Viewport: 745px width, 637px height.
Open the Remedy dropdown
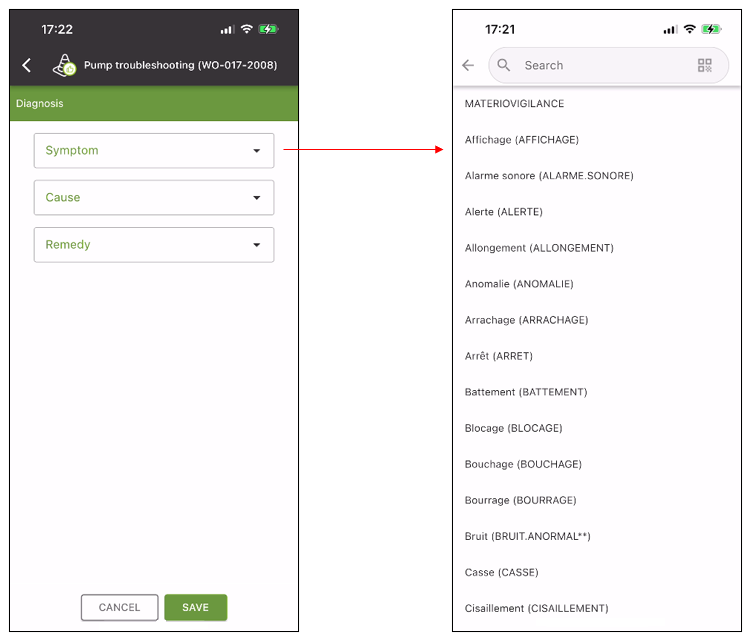coord(154,245)
